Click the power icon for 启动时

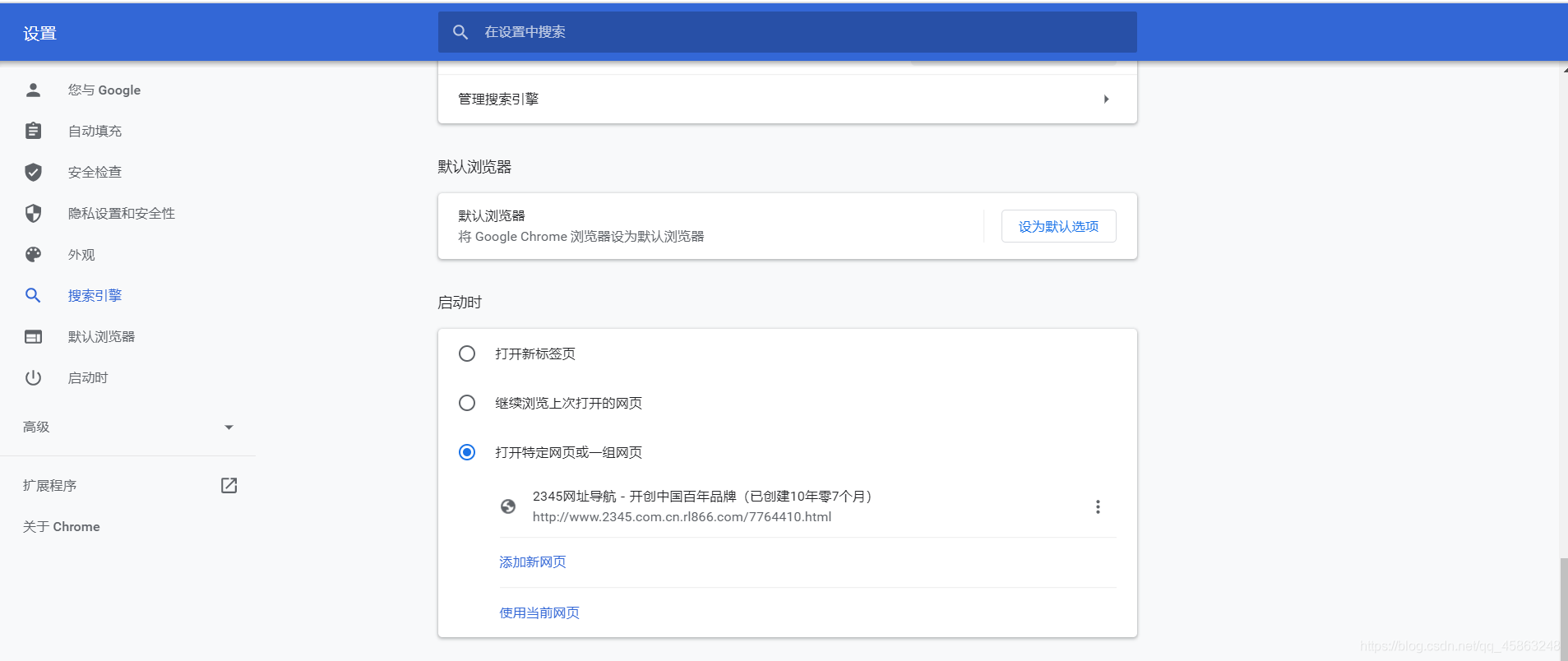click(x=33, y=377)
